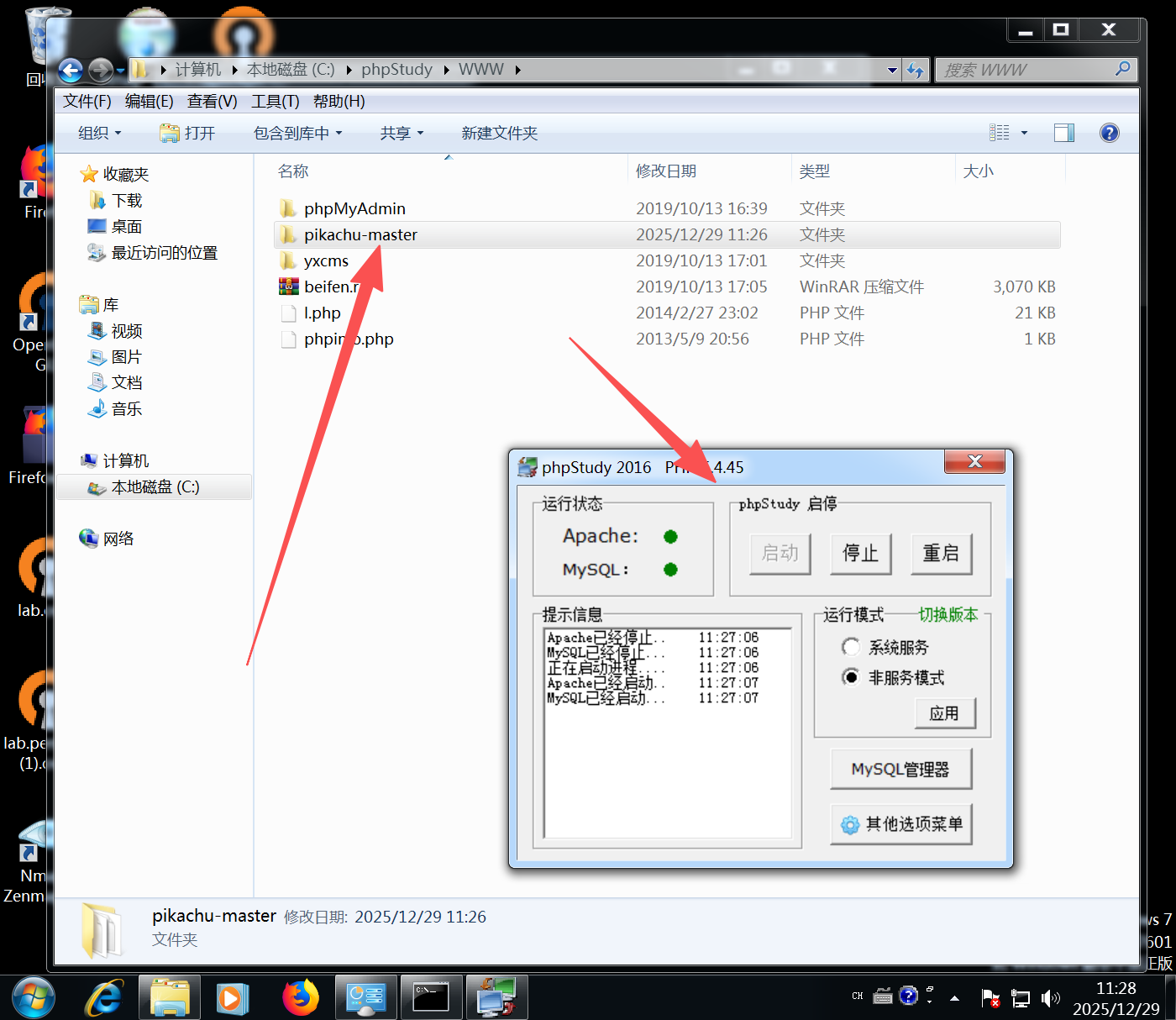The width and height of the screenshot is (1176, 1020).
Task: Click the 重启 button in phpStudy
Action: point(942,554)
